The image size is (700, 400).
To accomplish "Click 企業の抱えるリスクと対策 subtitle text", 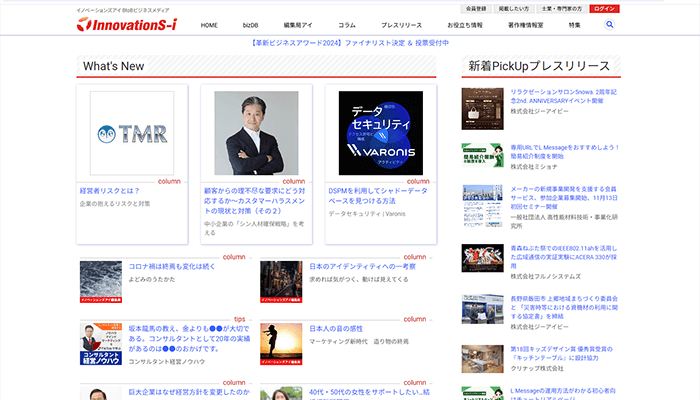I will (x=115, y=204).
